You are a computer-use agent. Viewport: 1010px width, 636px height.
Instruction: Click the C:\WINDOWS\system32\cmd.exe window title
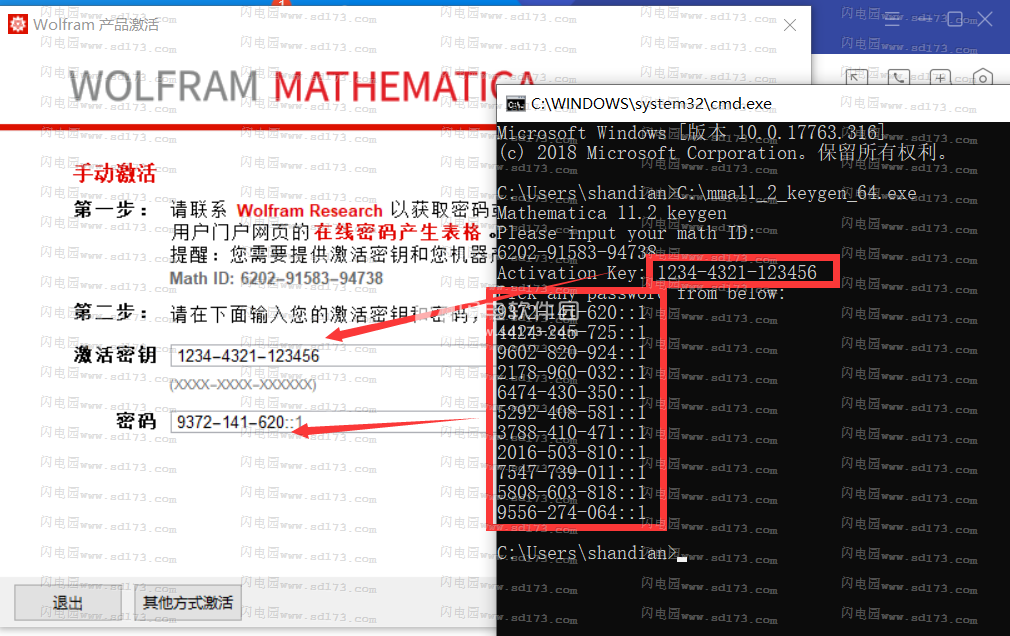[651, 104]
